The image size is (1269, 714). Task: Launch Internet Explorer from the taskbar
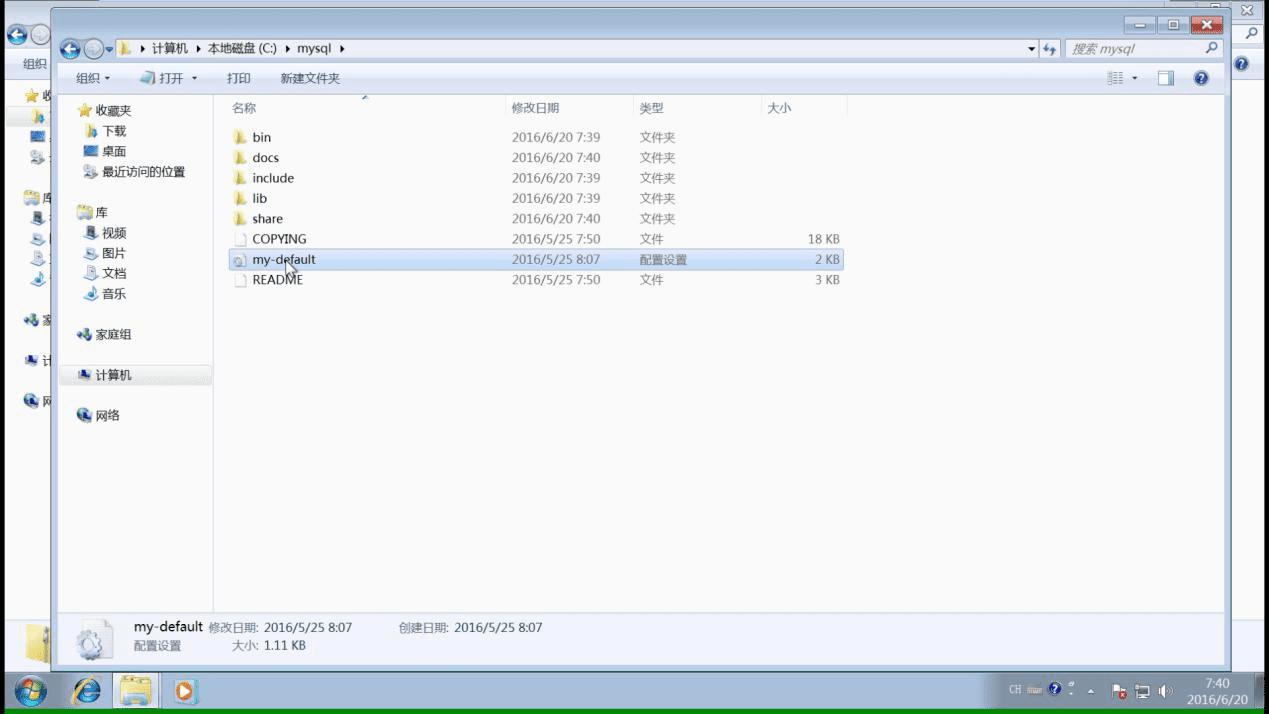pos(85,690)
